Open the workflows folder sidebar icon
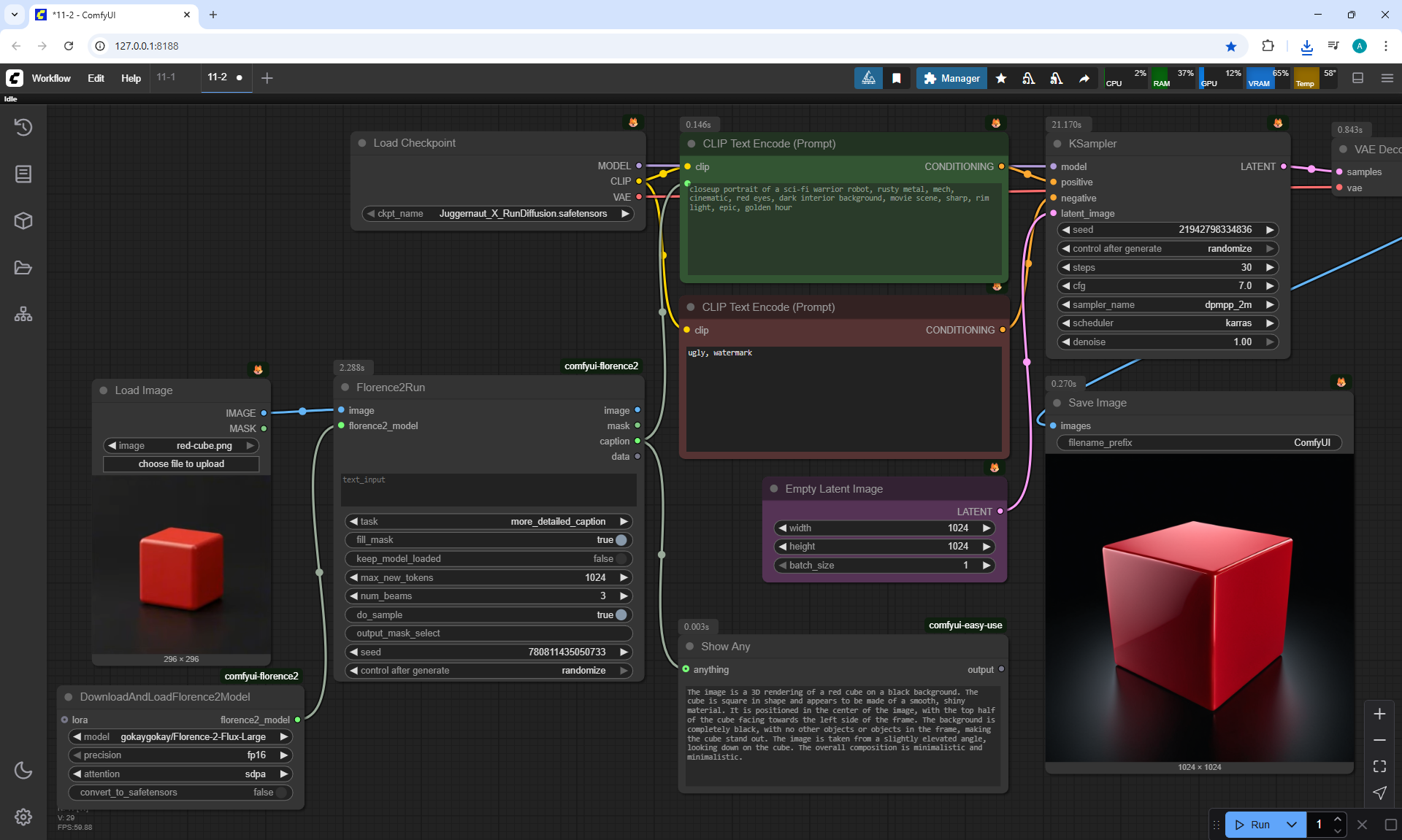The image size is (1402, 840). click(23, 268)
